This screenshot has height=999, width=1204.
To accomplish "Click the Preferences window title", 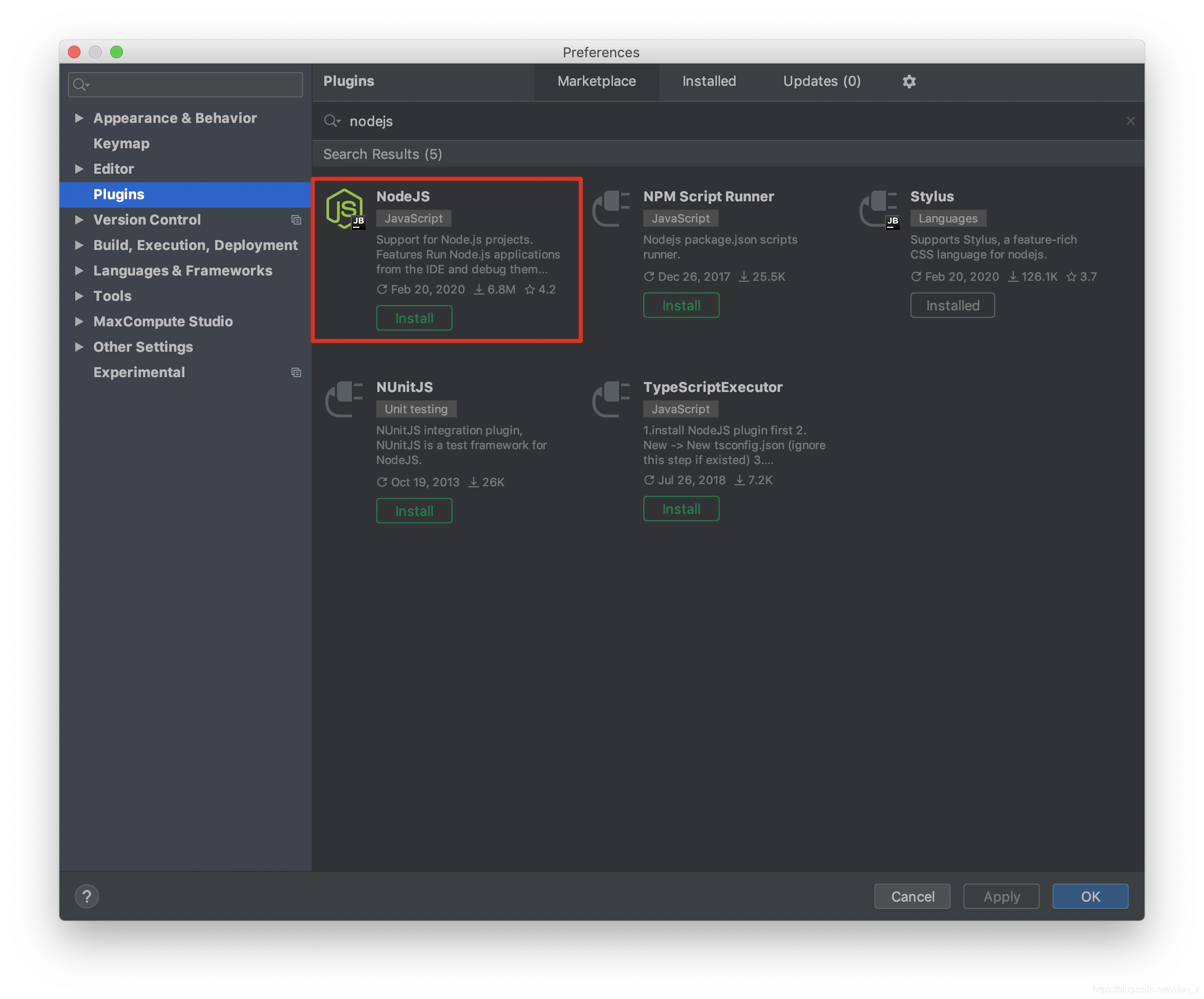I will [601, 52].
